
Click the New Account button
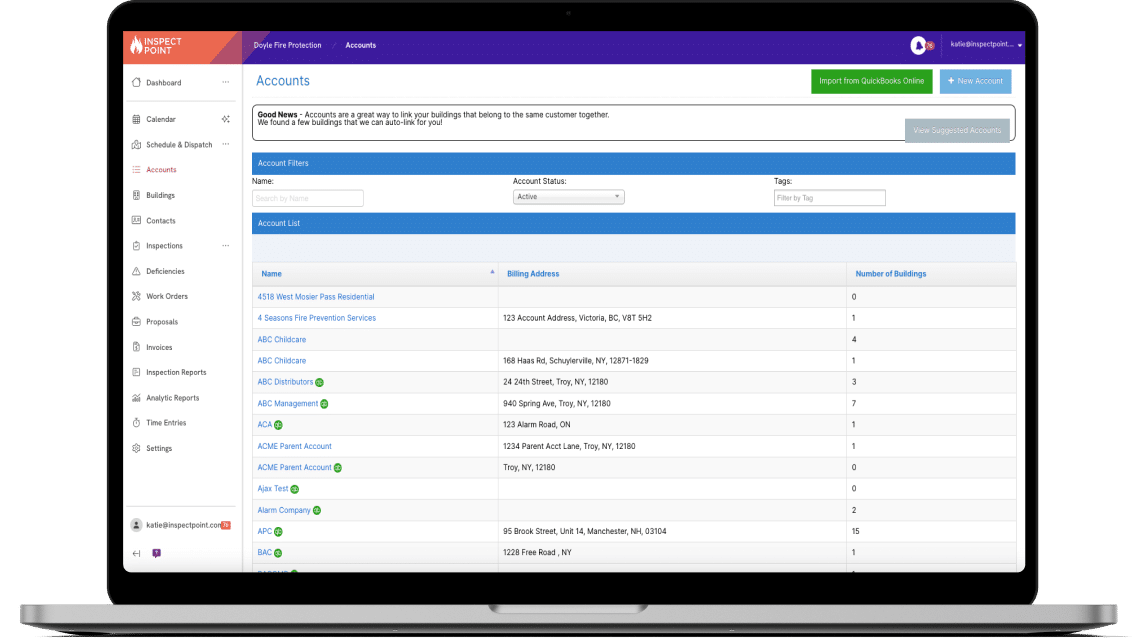pyautogui.click(x=975, y=81)
